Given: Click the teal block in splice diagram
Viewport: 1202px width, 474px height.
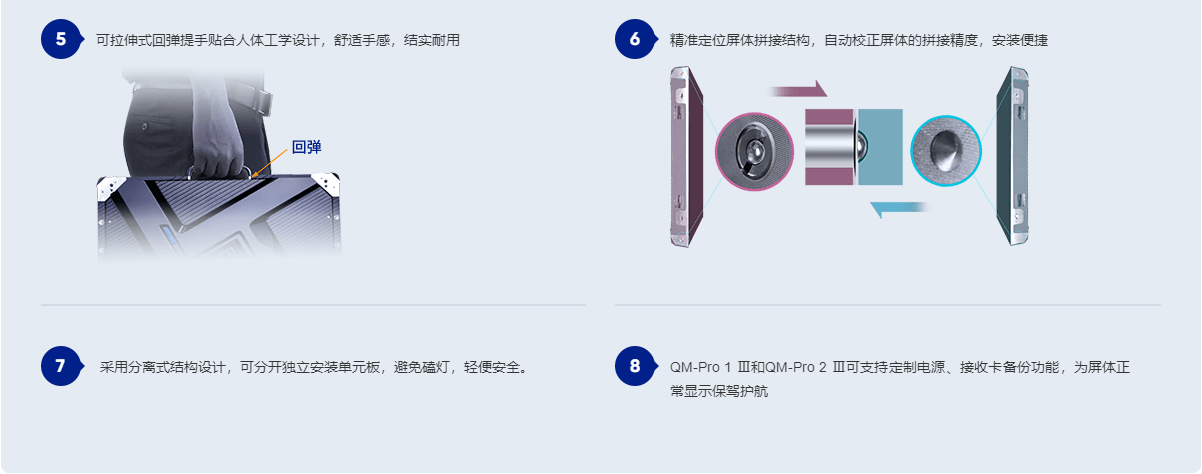Looking at the screenshot, I should click(880, 147).
